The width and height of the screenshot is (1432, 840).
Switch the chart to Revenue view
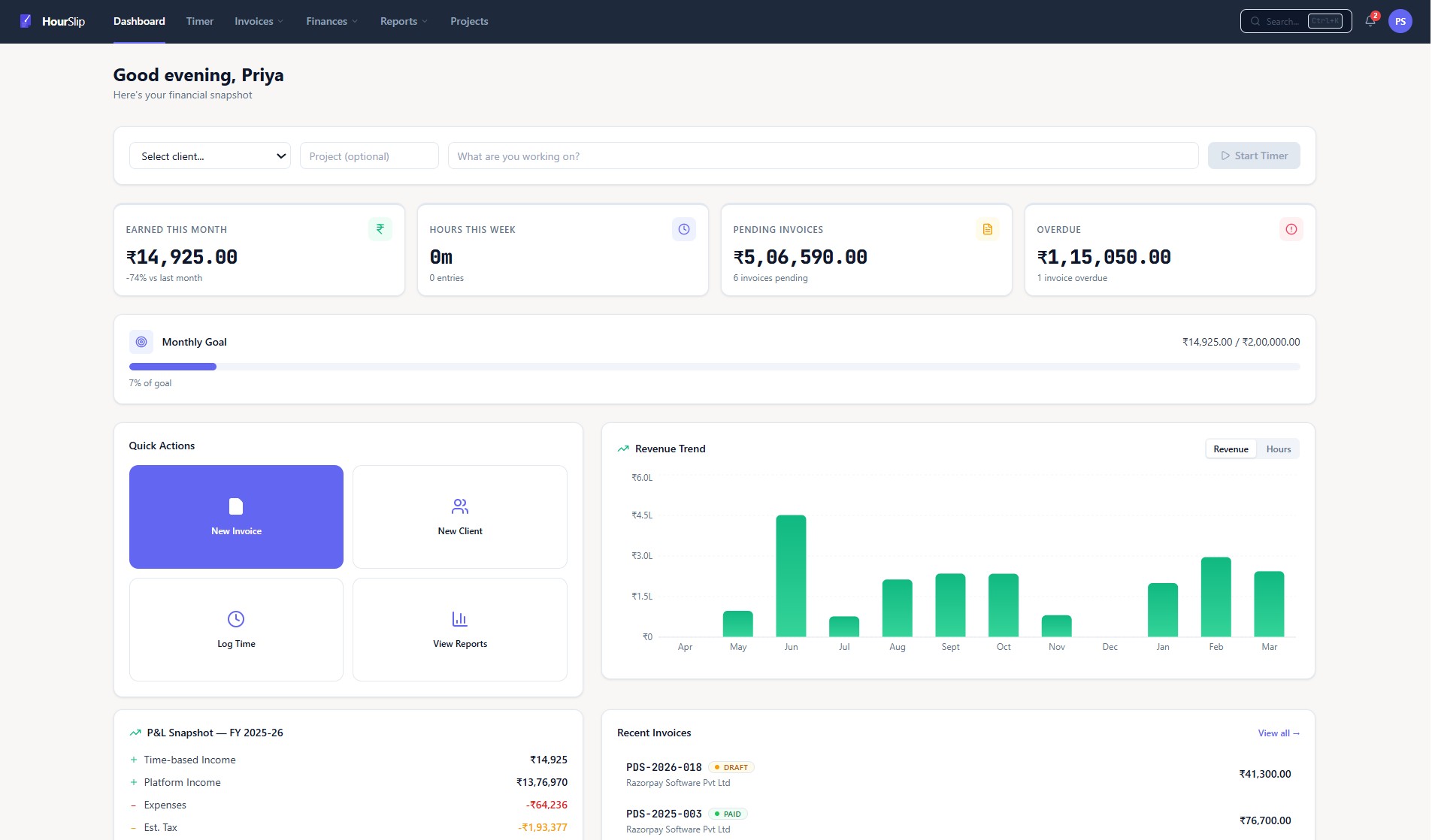coord(1231,449)
